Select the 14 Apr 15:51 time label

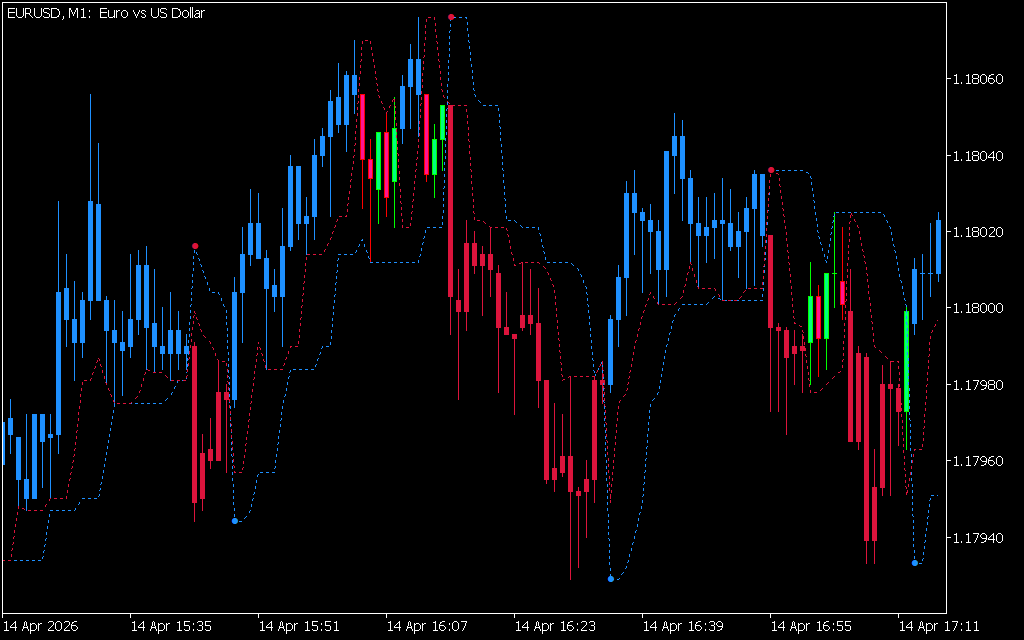coord(299,627)
